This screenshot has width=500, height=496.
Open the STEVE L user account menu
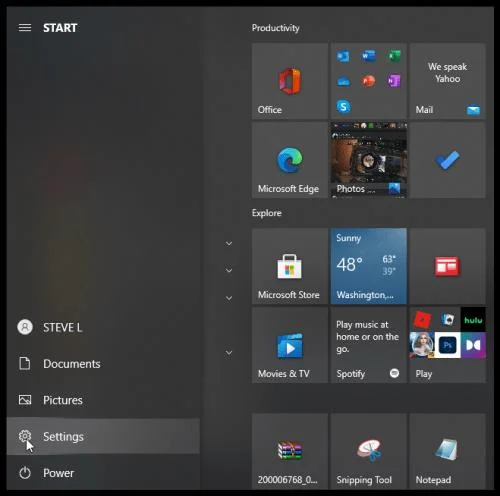[x=103, y=327]
